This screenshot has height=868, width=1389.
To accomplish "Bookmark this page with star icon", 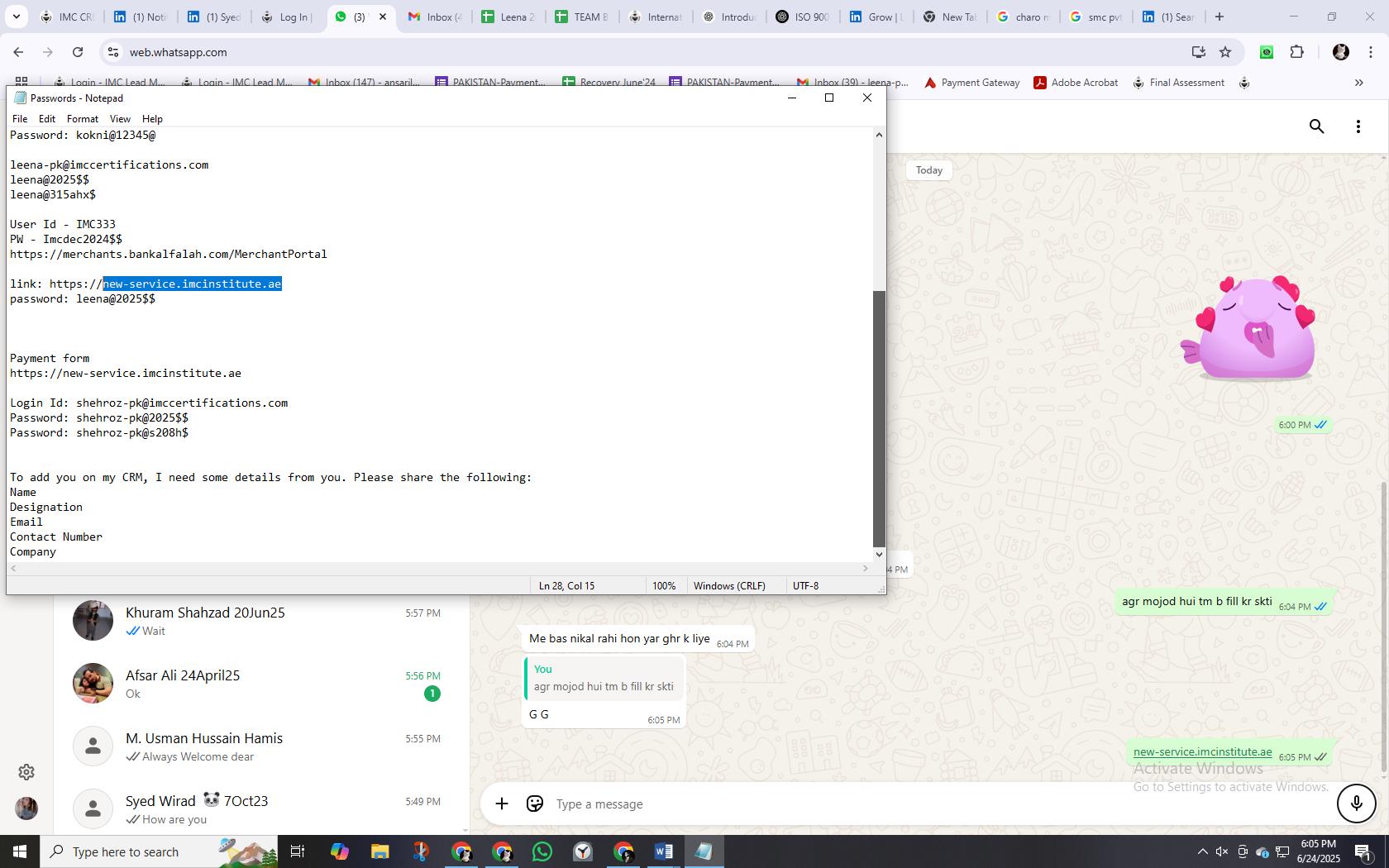I will [1225, 52].
